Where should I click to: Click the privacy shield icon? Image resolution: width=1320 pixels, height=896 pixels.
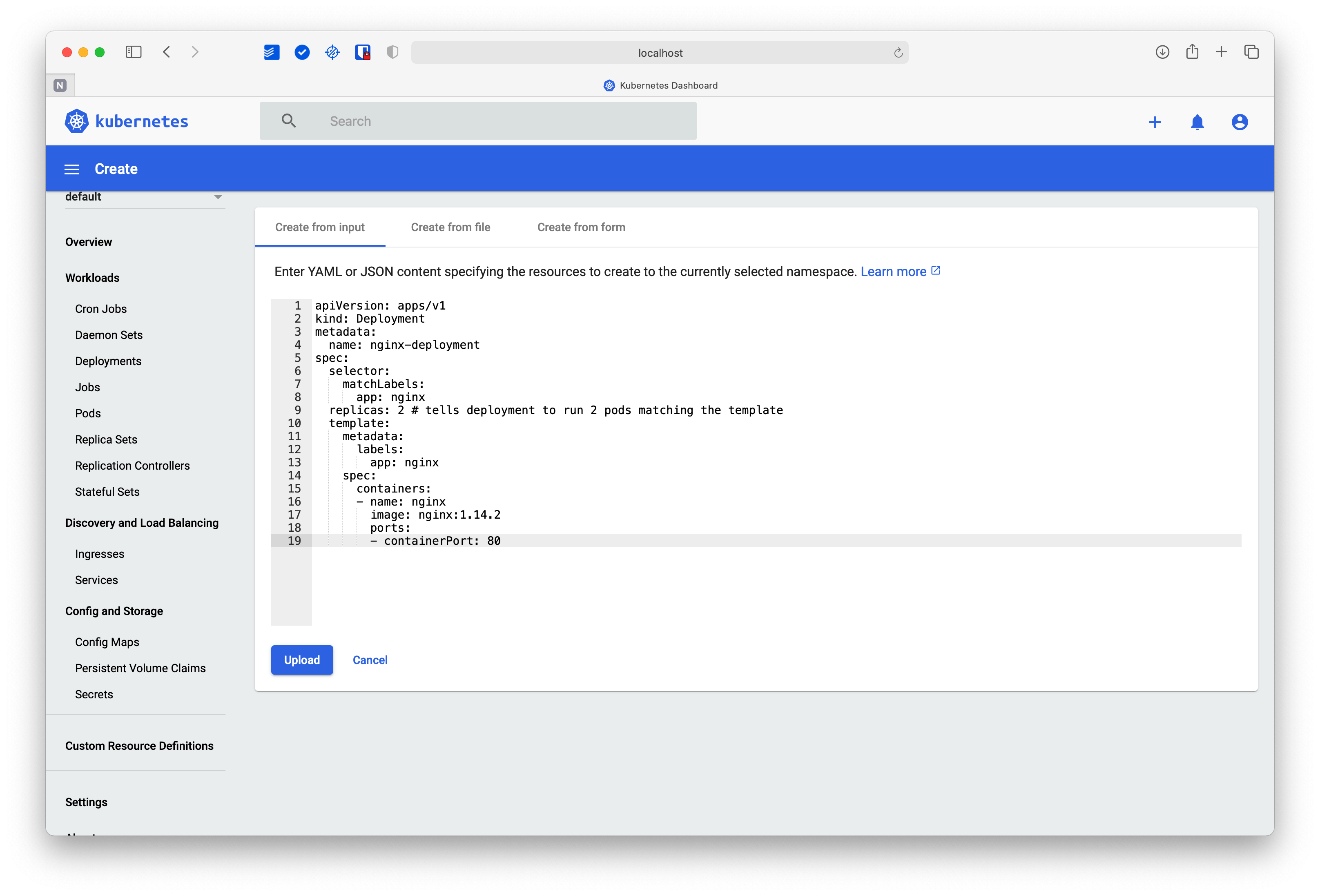(x=392, y=52)
